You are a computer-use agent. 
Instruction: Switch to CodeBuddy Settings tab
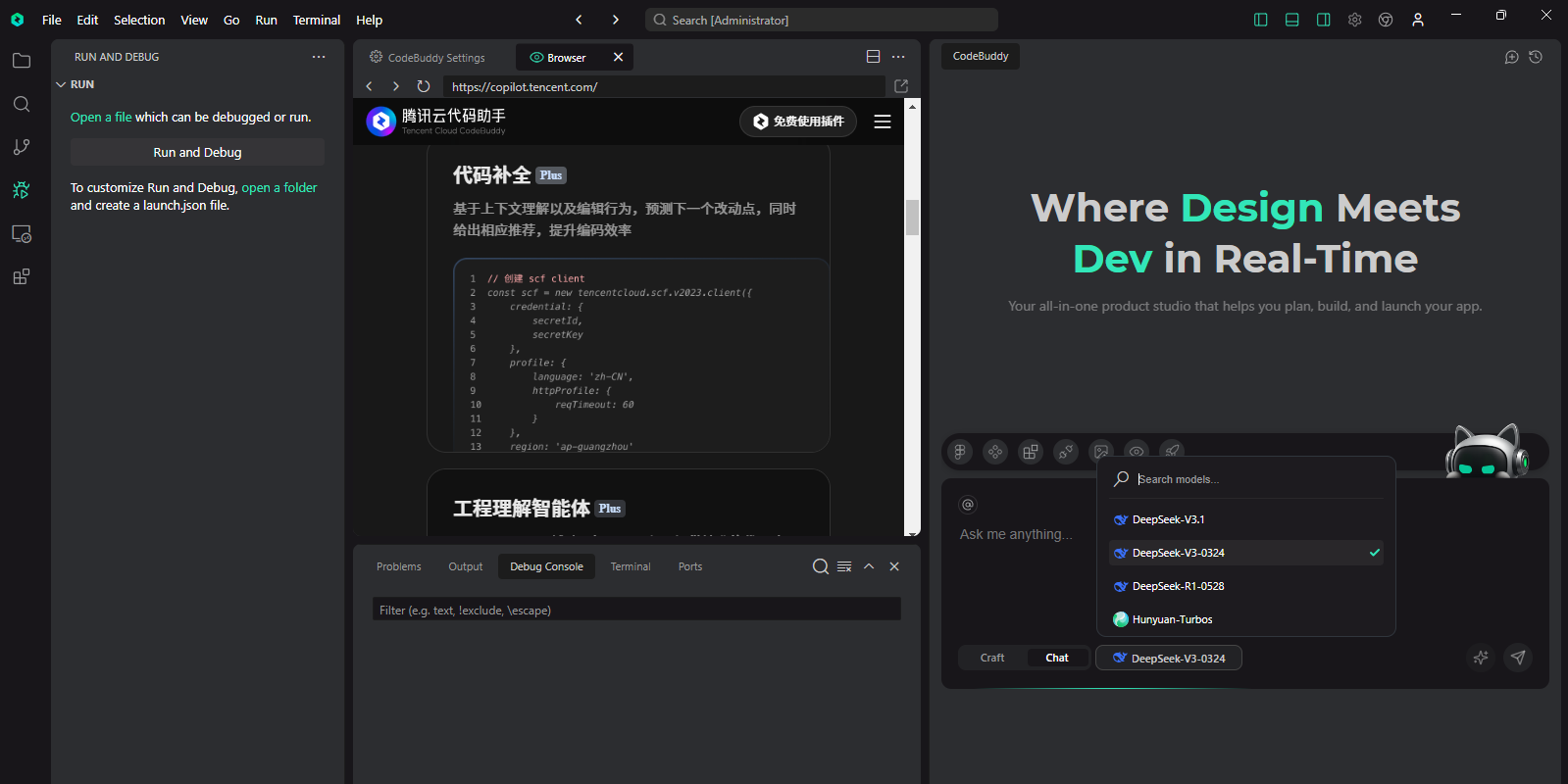[427, 57]
